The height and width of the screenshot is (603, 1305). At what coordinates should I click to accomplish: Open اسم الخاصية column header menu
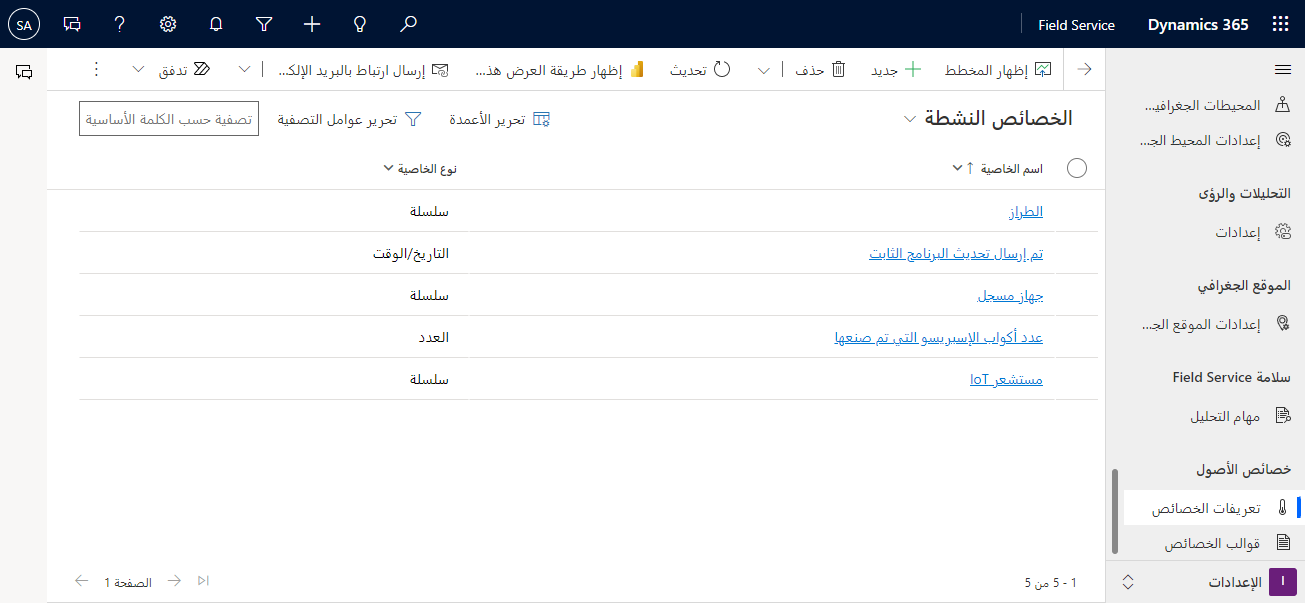[x=998, y=168]
